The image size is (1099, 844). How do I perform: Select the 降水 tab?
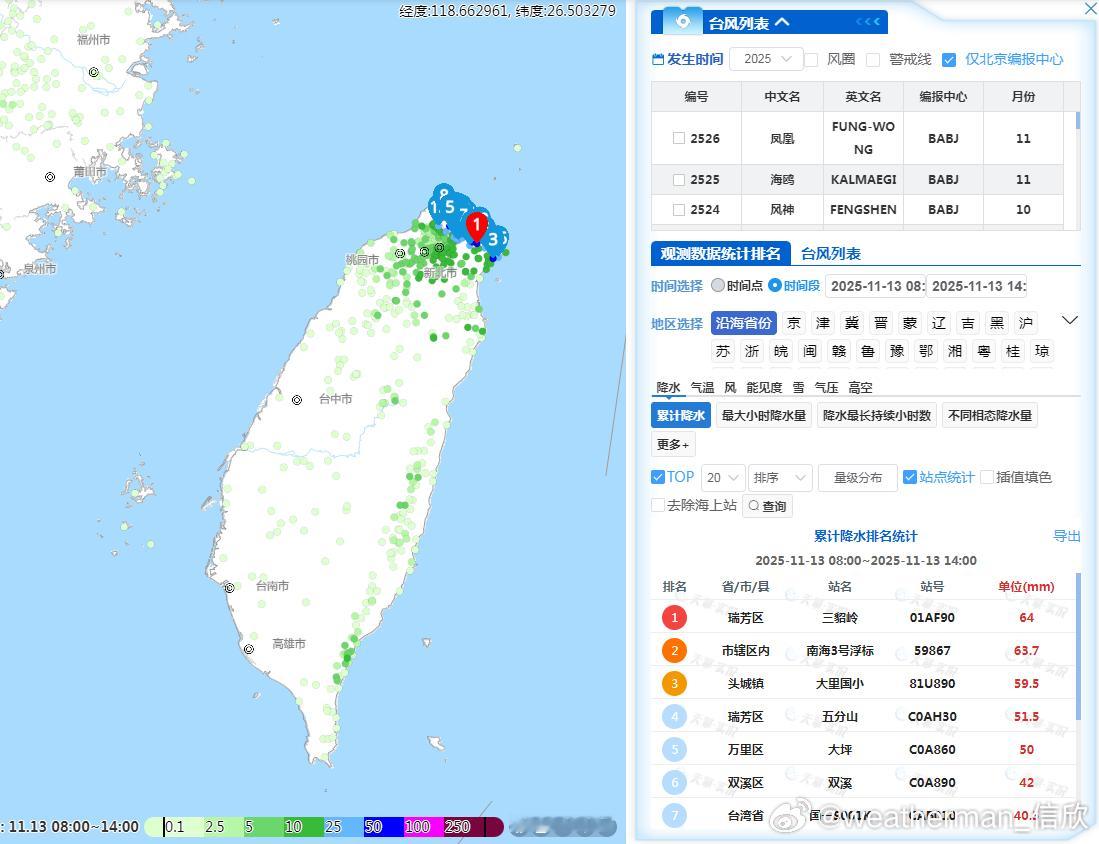click(668, 388)
